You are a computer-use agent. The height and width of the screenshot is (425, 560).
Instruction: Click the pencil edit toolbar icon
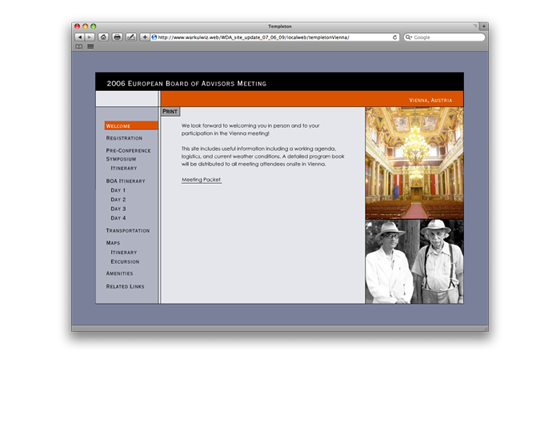coord(131,37)
